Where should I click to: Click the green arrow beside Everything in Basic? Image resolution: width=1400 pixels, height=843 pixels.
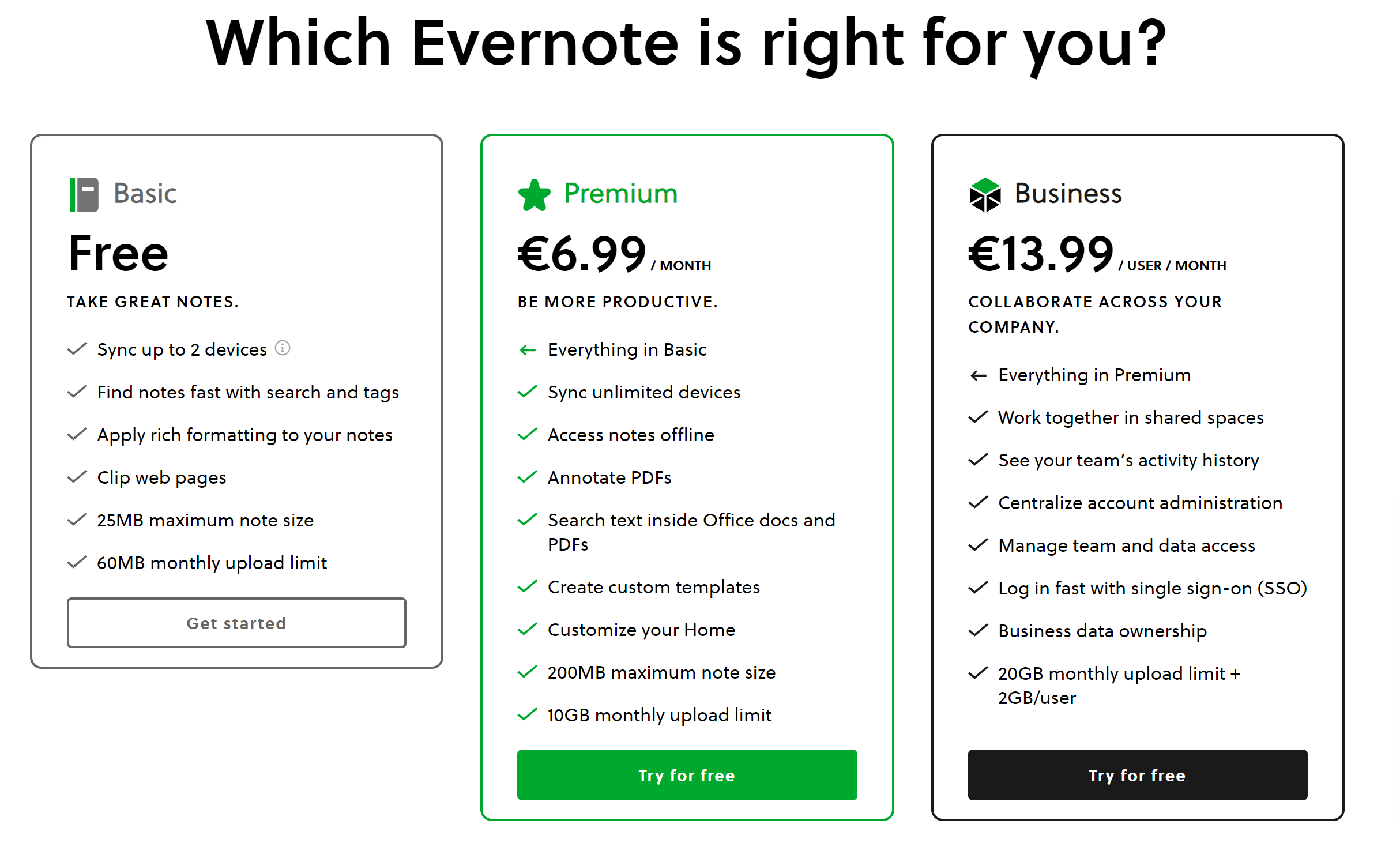[527, 350]
